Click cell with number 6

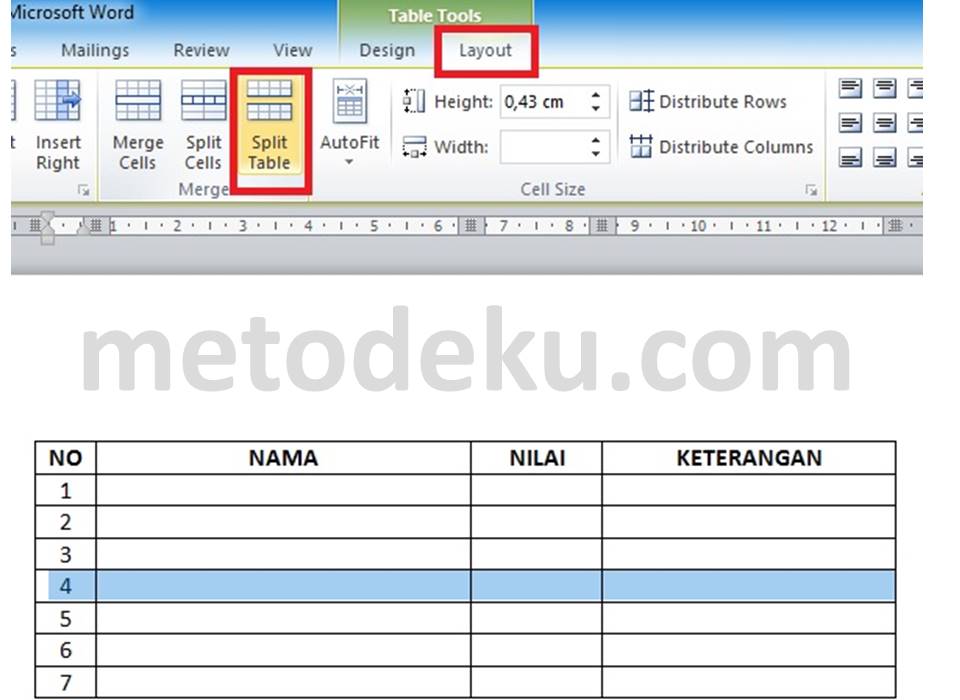click(66, 650)
